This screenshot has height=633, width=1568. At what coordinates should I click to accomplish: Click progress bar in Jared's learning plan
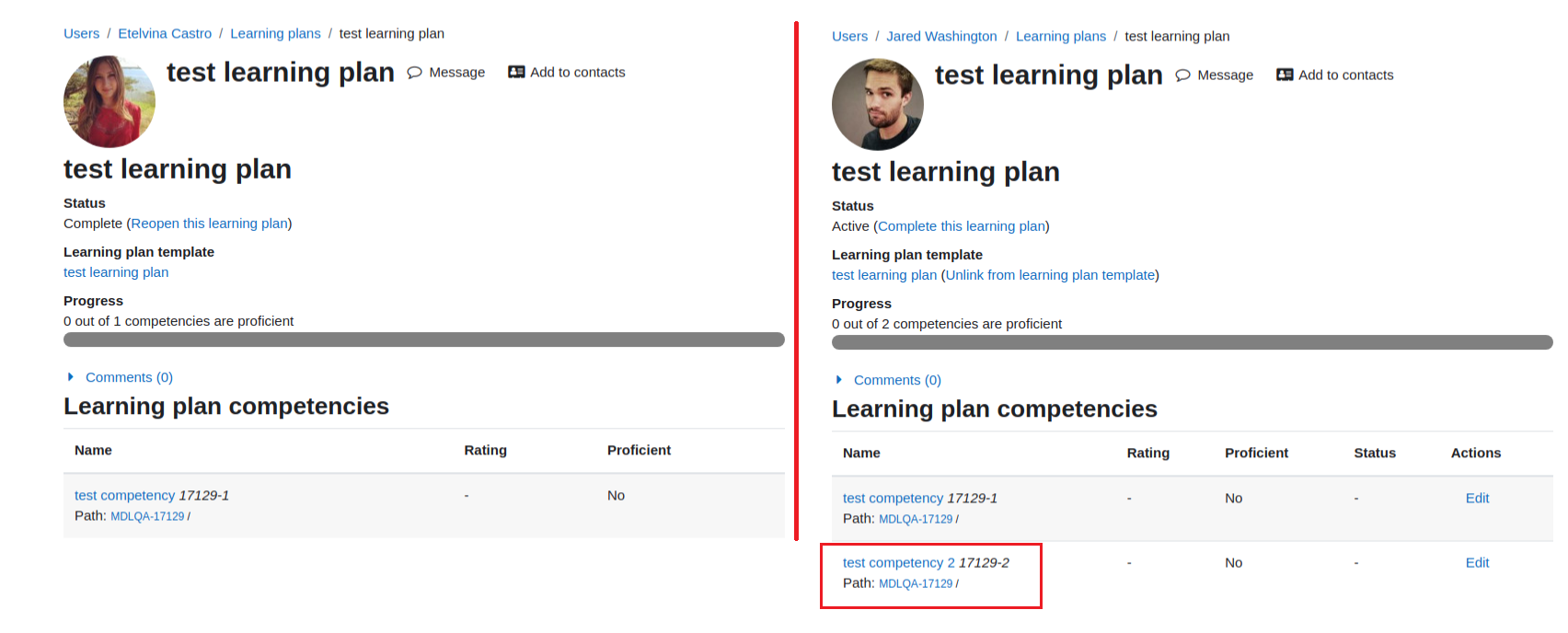1192,342
